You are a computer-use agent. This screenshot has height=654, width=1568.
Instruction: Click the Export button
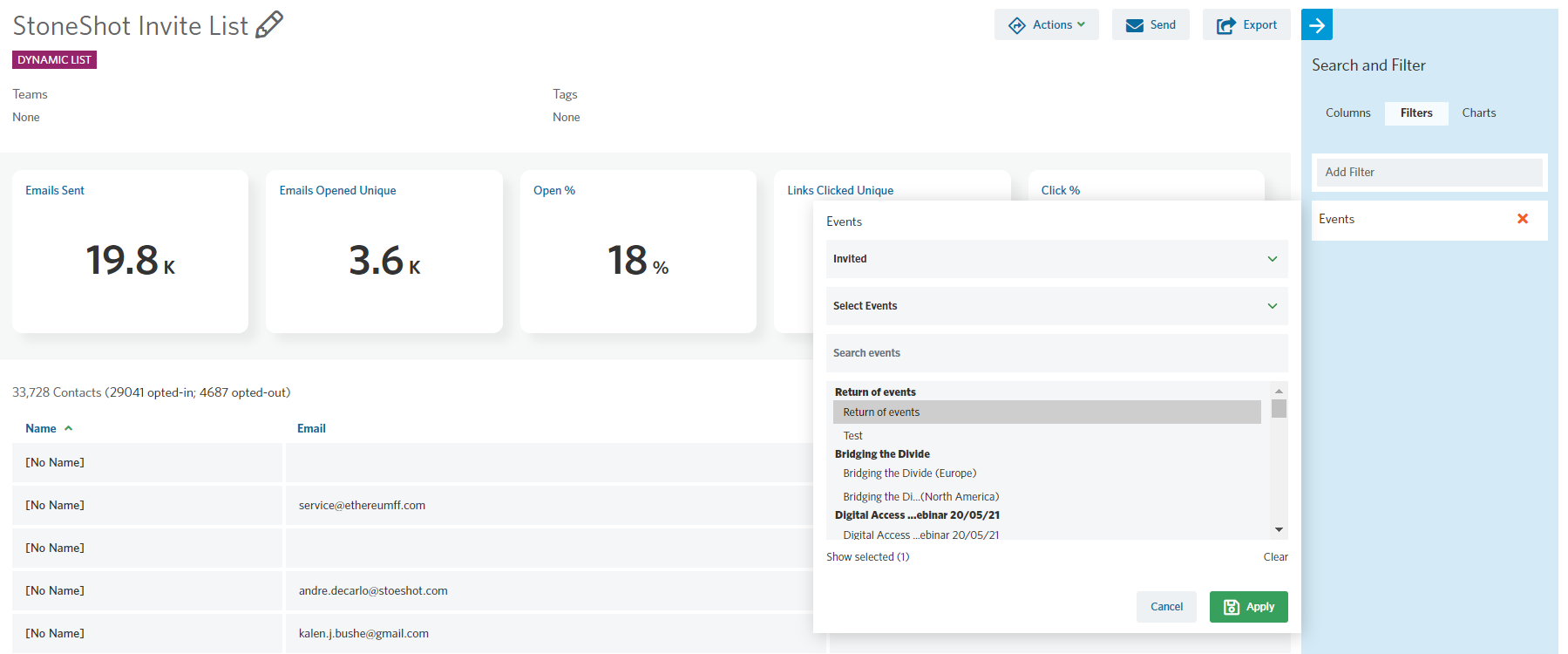1246,25
